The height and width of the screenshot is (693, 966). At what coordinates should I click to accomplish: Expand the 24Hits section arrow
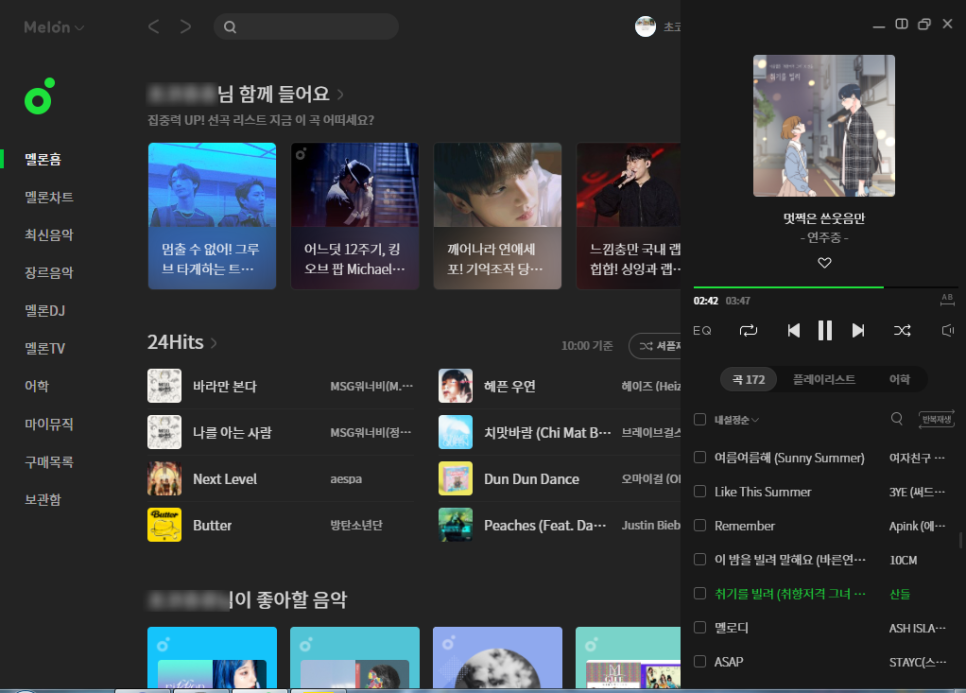214,342
